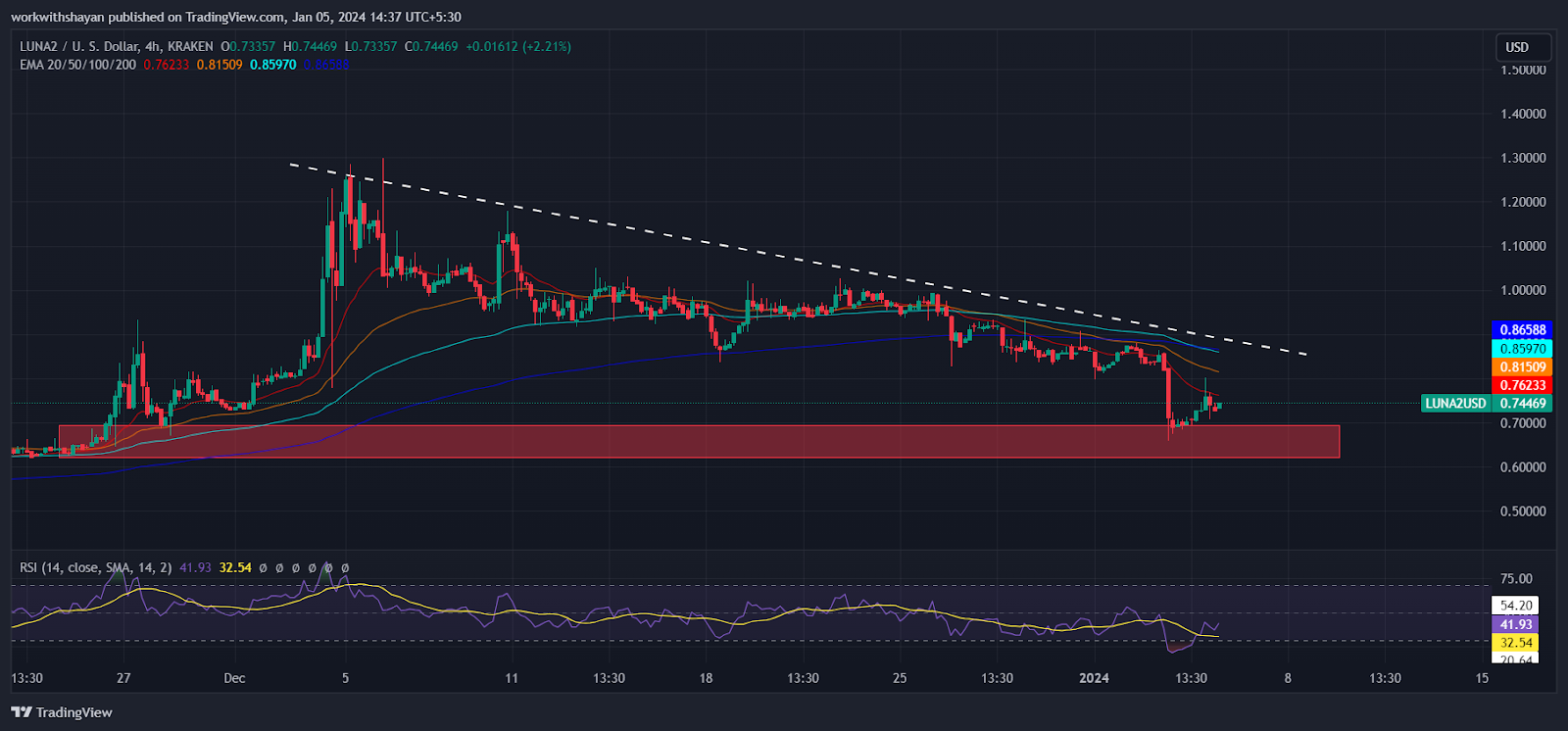Click the 15 date on time axis
1568x731 pixels.
coord(1482,678)
